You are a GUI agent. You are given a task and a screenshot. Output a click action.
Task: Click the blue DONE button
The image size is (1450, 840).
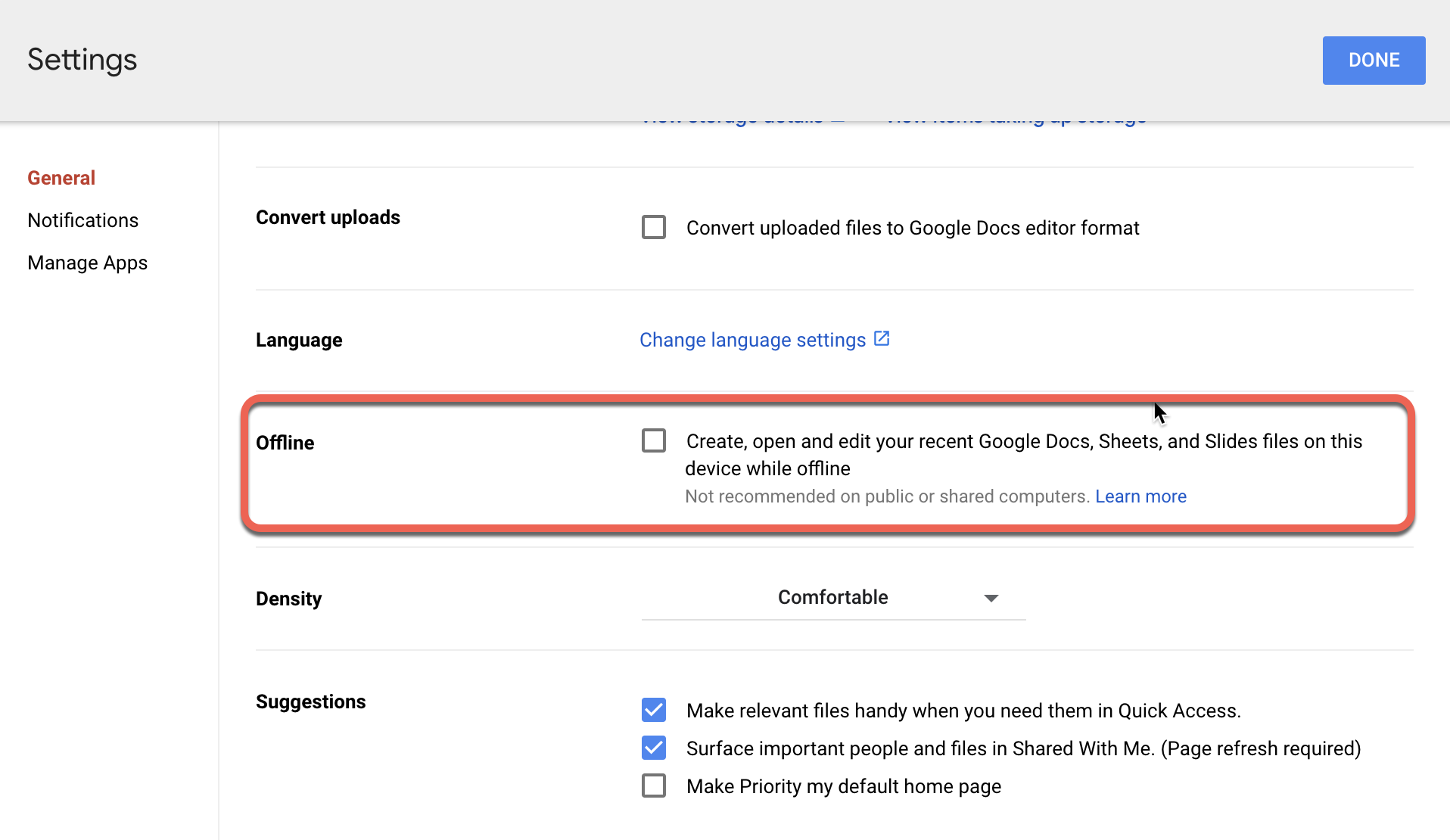pos(1374,61)
